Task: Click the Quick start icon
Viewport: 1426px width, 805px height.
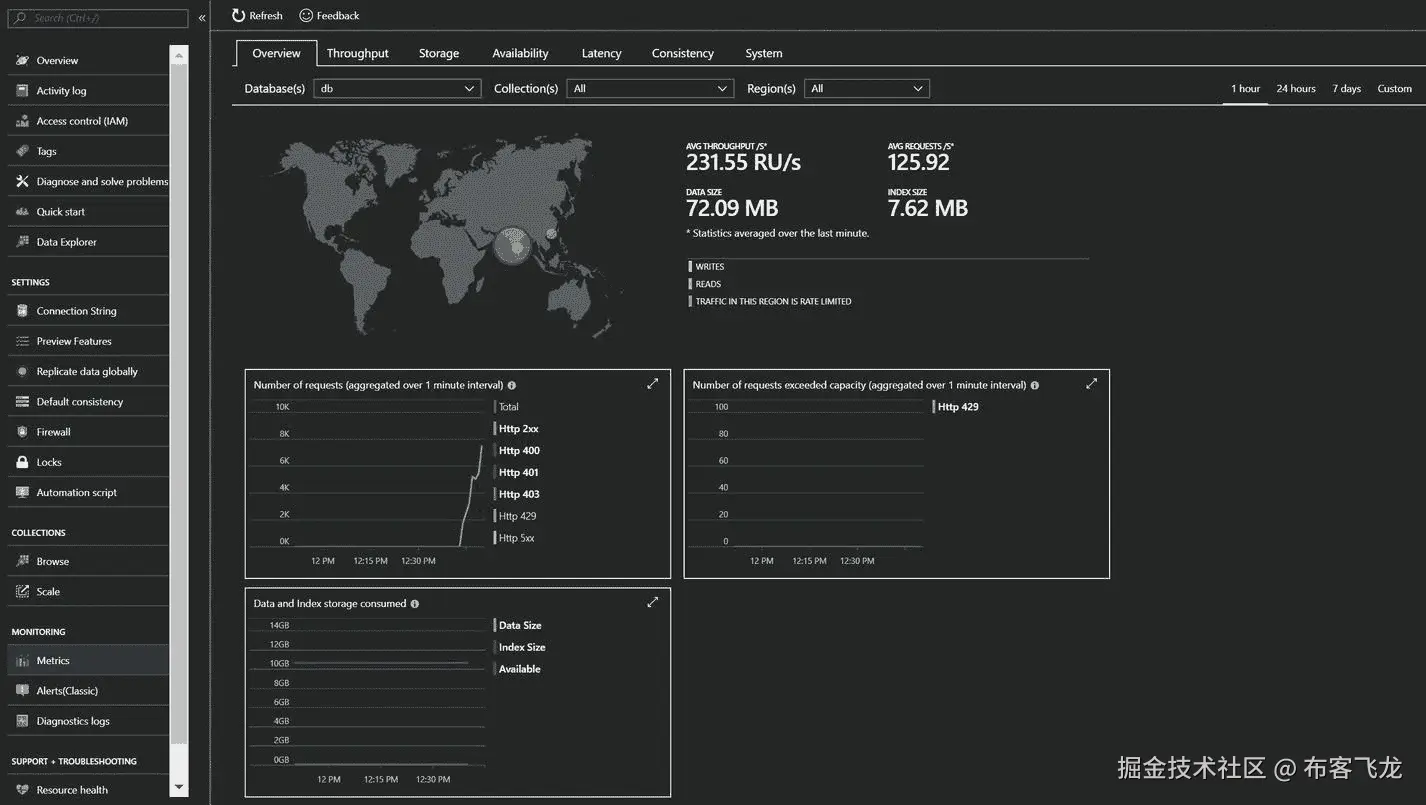Action: (22, 212)
